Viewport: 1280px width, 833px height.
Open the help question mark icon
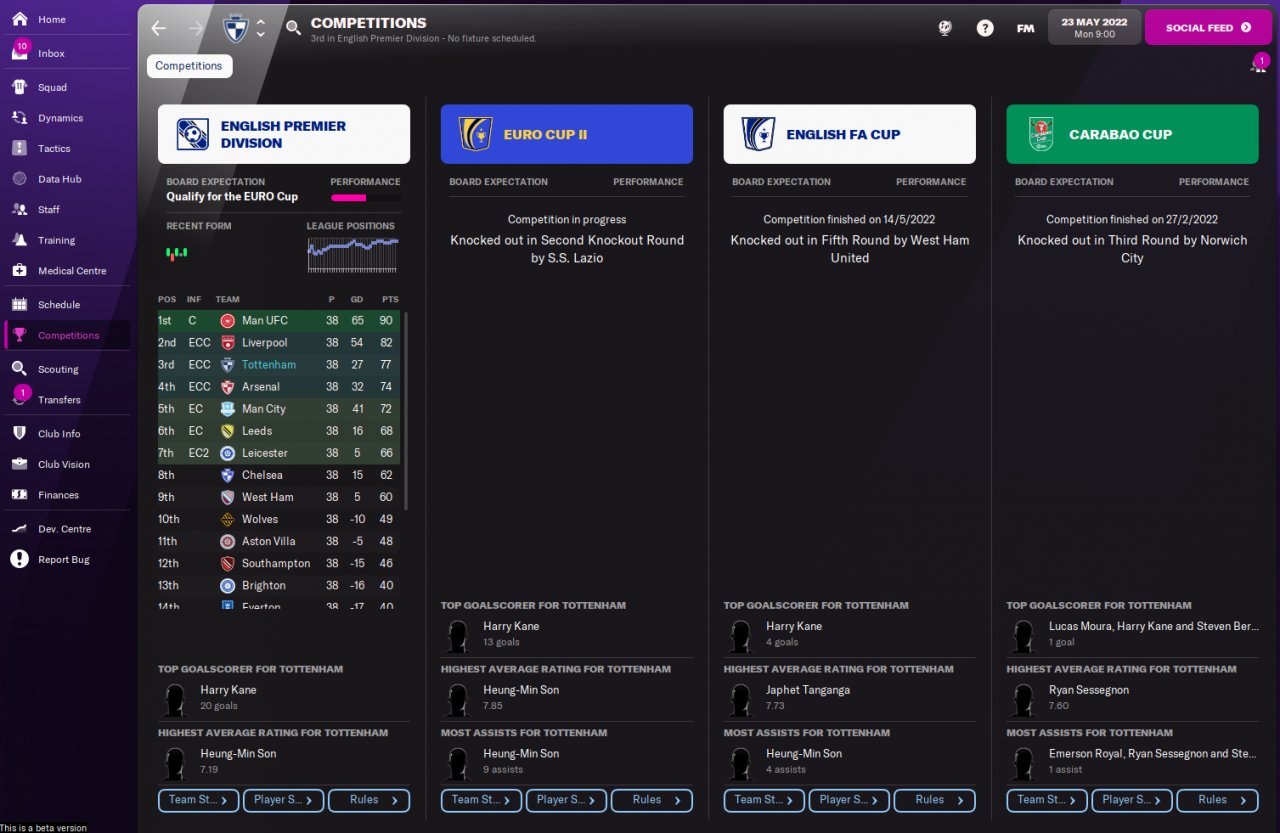(985, 28)
